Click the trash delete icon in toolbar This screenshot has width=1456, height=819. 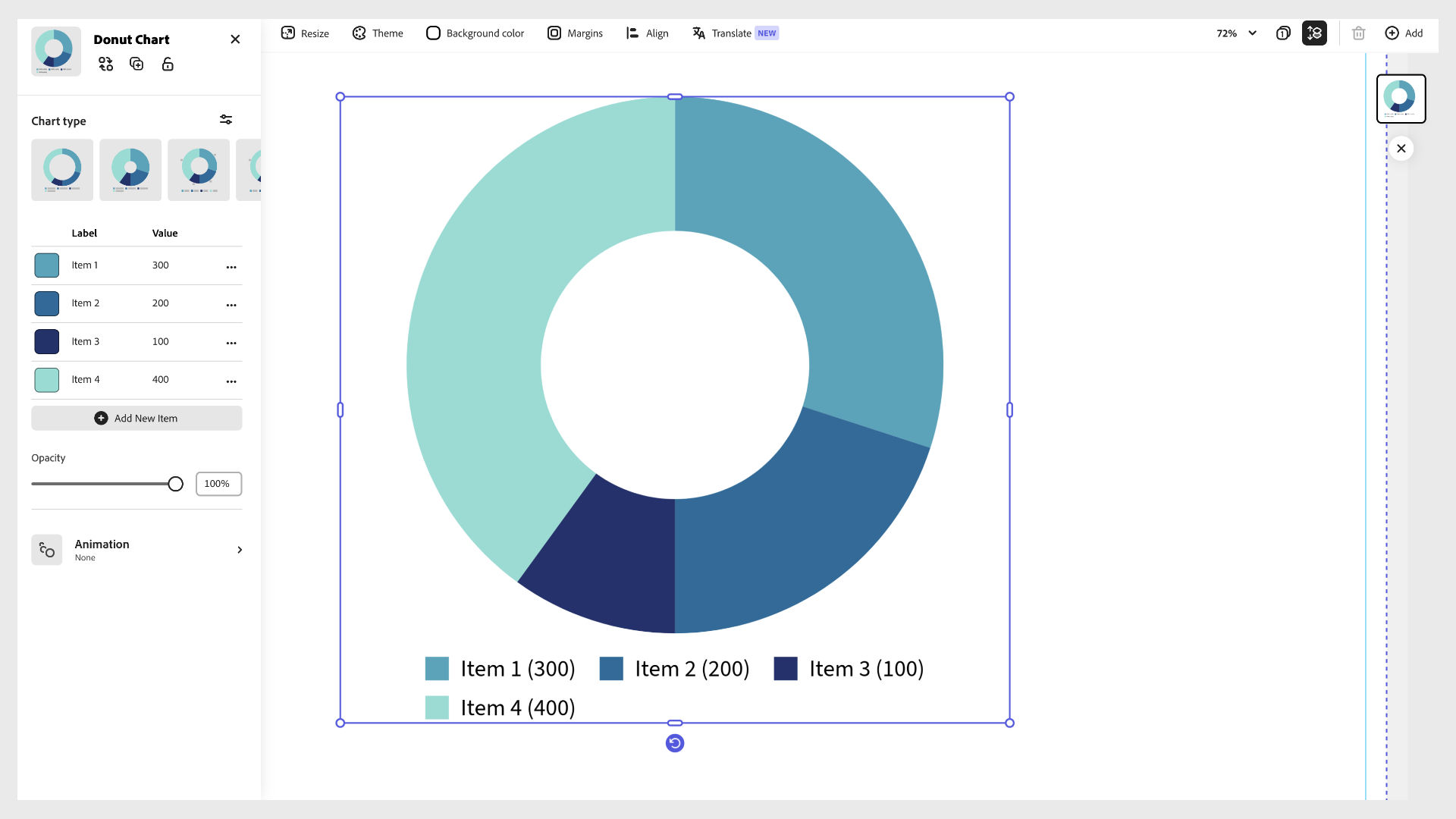click(x=1358, y=33)
